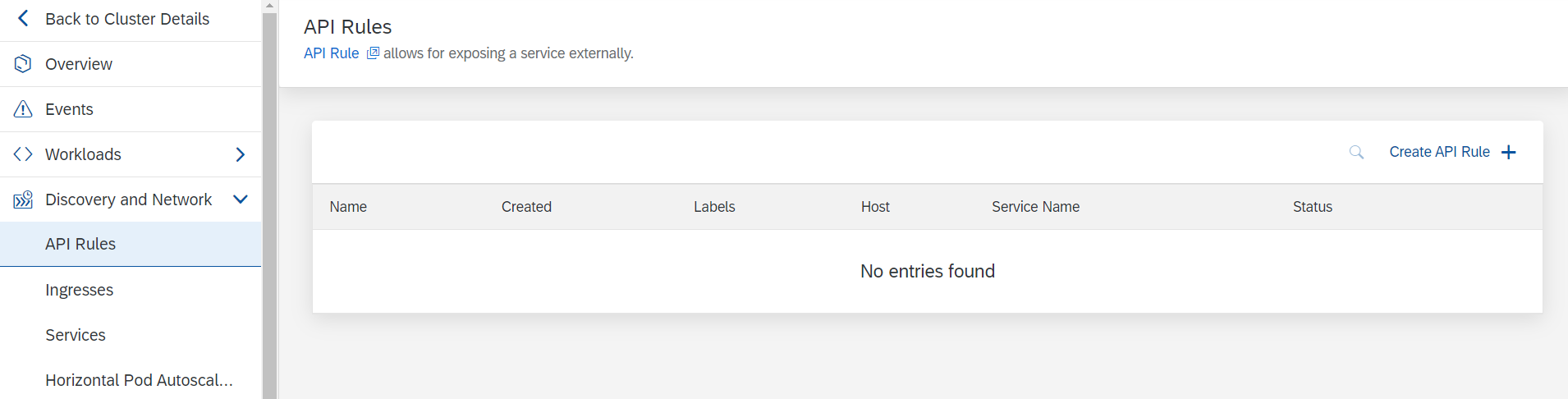Viewport: 1568px width, 399px height.
Task: Click the Overview hexagon icon
Action: click(23, 64)
